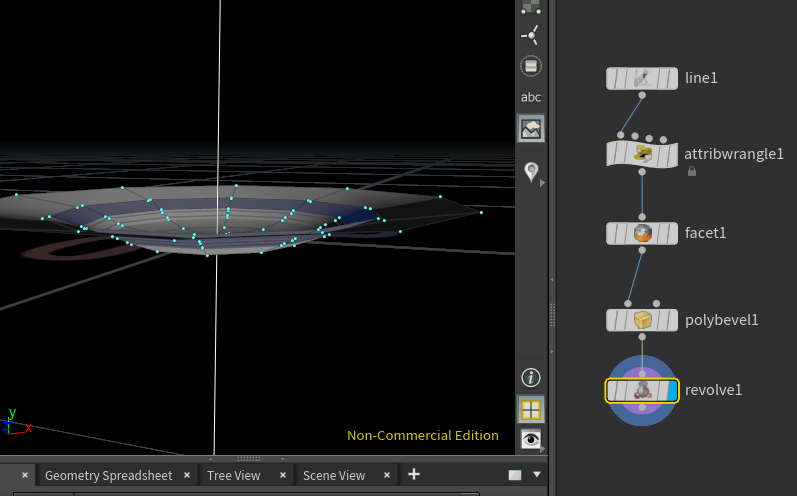
Task: Select the polybevel1 node icon
Action: pyautogui.click(x=642, y=320)
